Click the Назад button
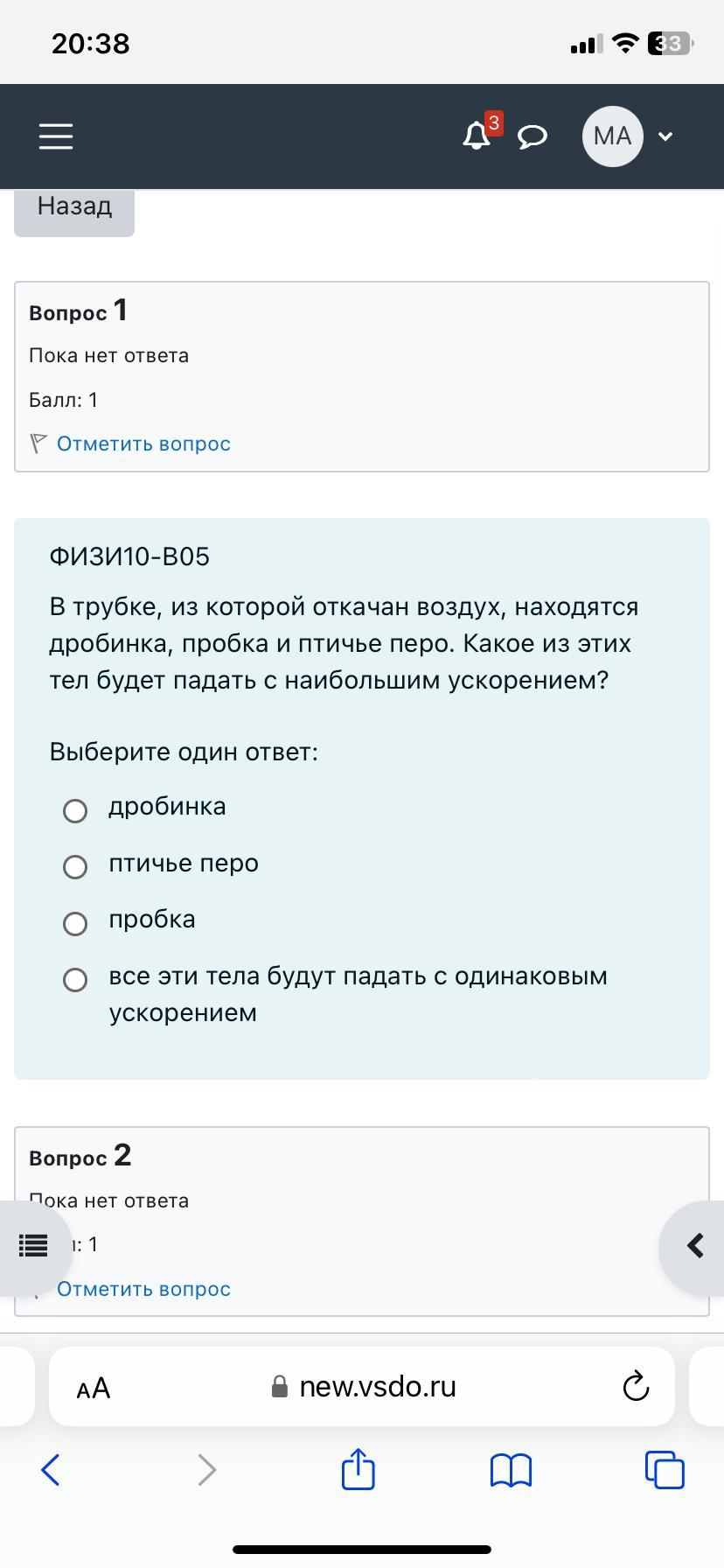Viewport: 724px width, 1568px height. [74, 206]
